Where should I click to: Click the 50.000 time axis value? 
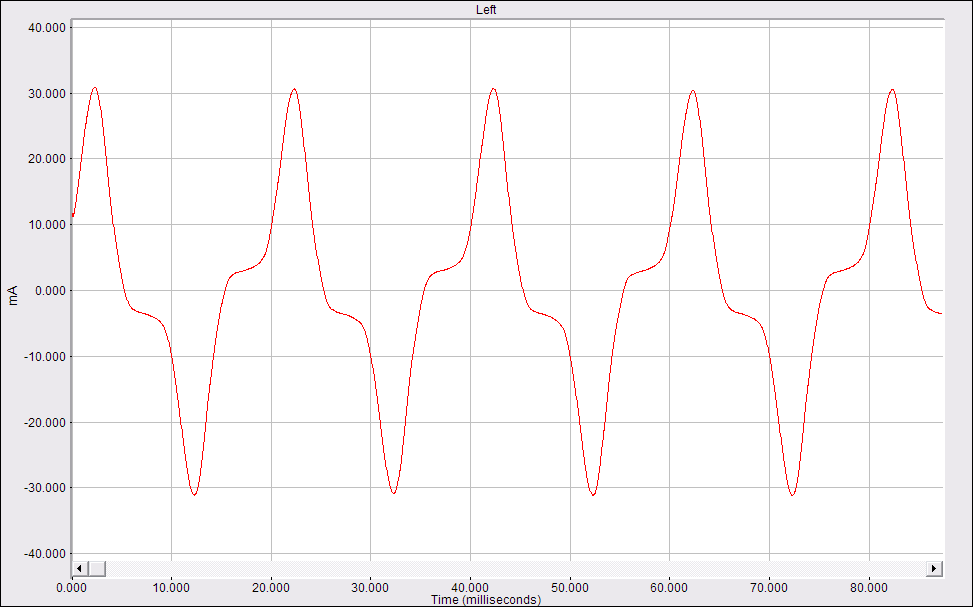point(570,588)
